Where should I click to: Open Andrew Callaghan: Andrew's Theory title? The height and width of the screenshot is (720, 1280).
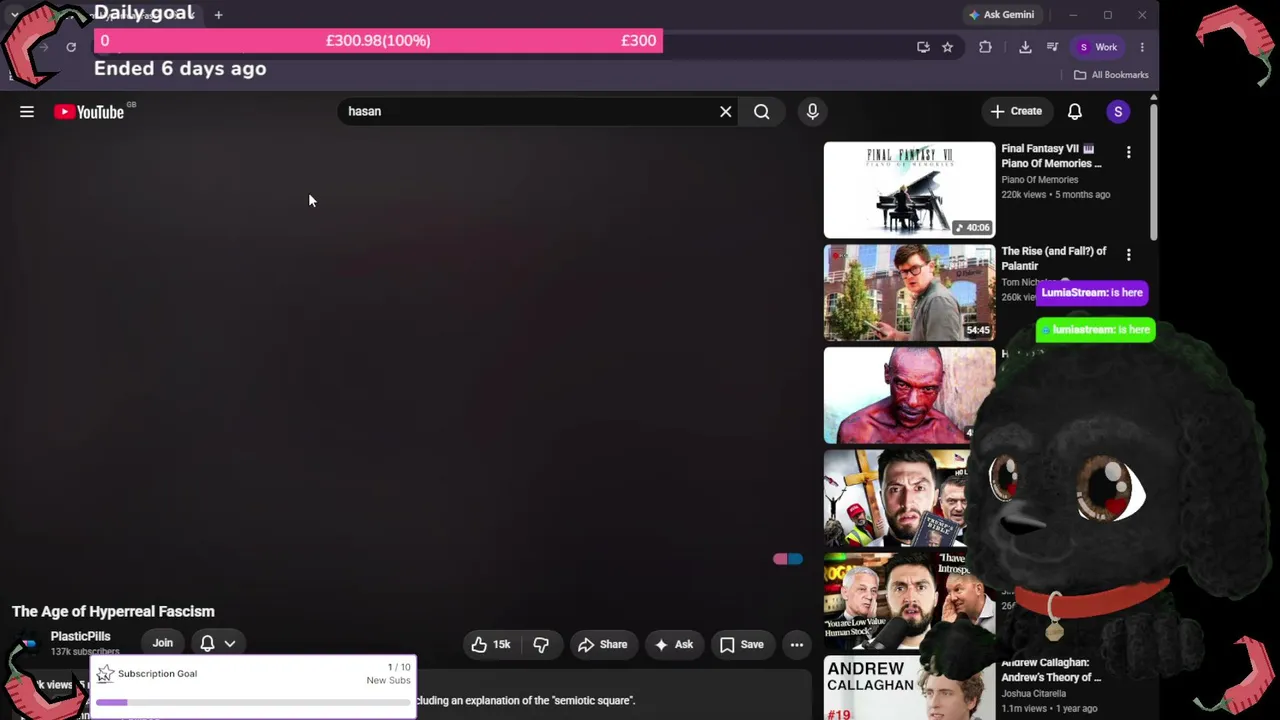click(x=1051, y=670)
